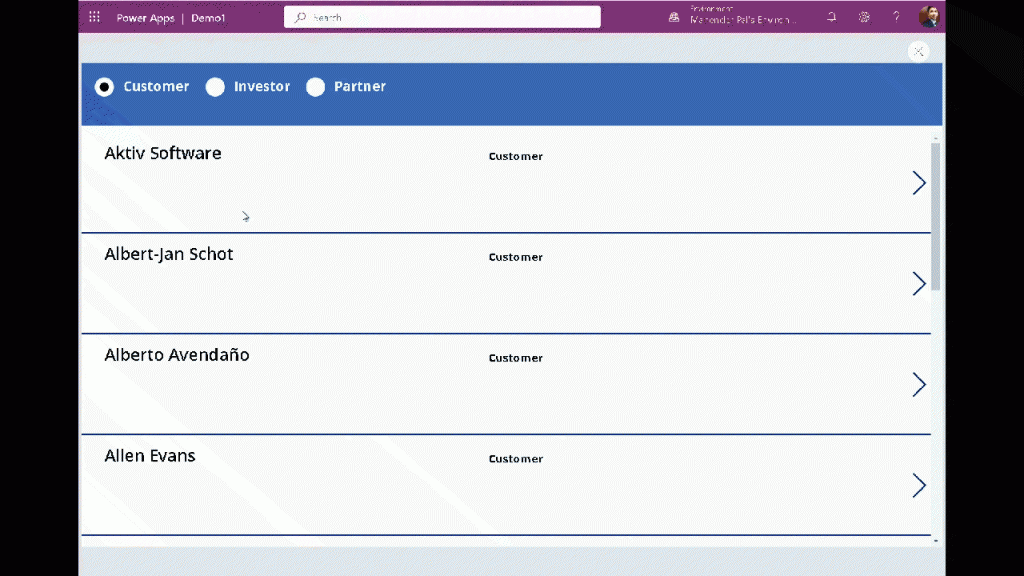Viewport: 1024px width, 576px height.
Task: Select the Albert-Jan Schot name text
Action: point(168,254)
